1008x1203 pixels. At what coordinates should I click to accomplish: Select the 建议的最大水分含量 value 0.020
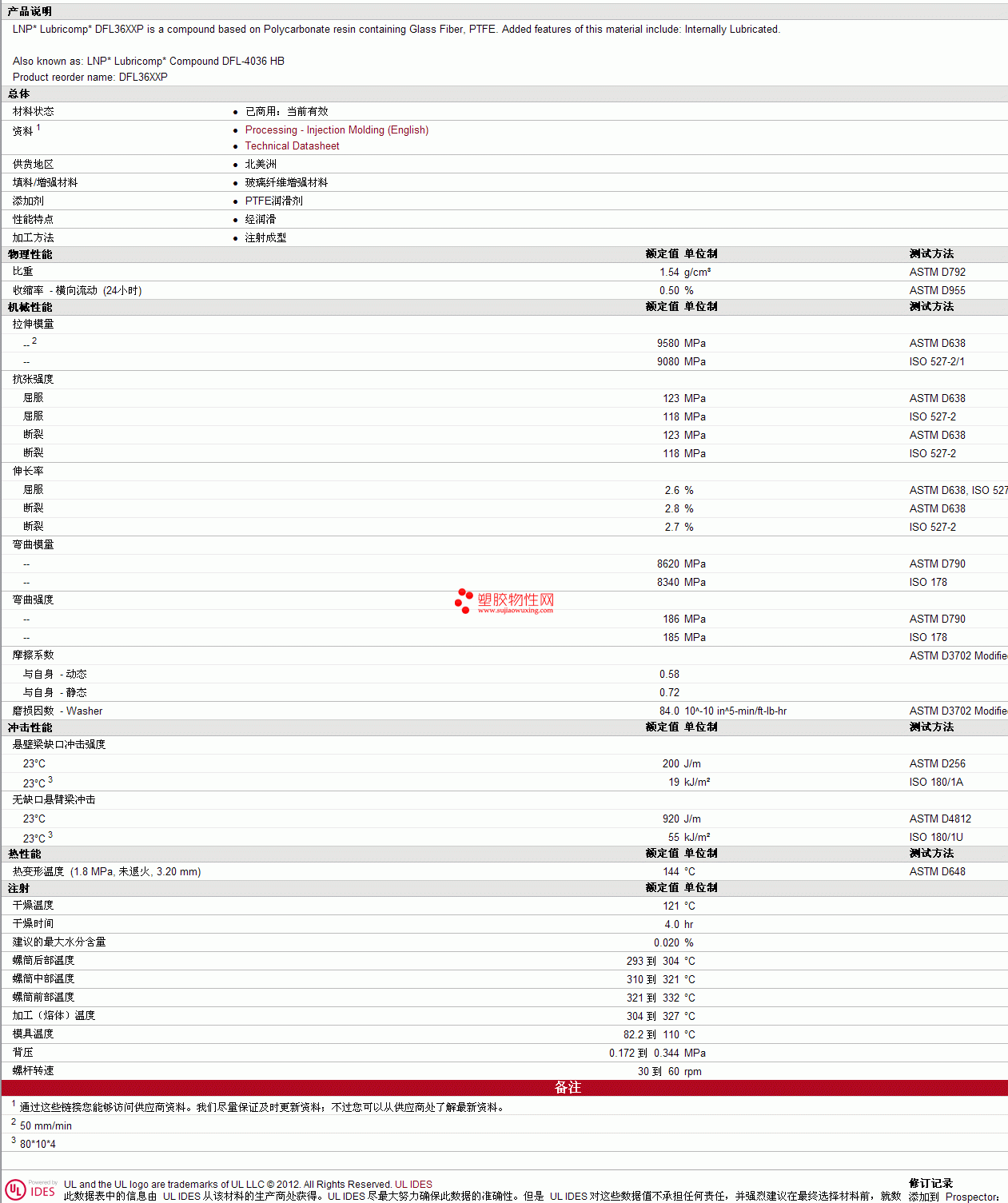tap(667, 942)
